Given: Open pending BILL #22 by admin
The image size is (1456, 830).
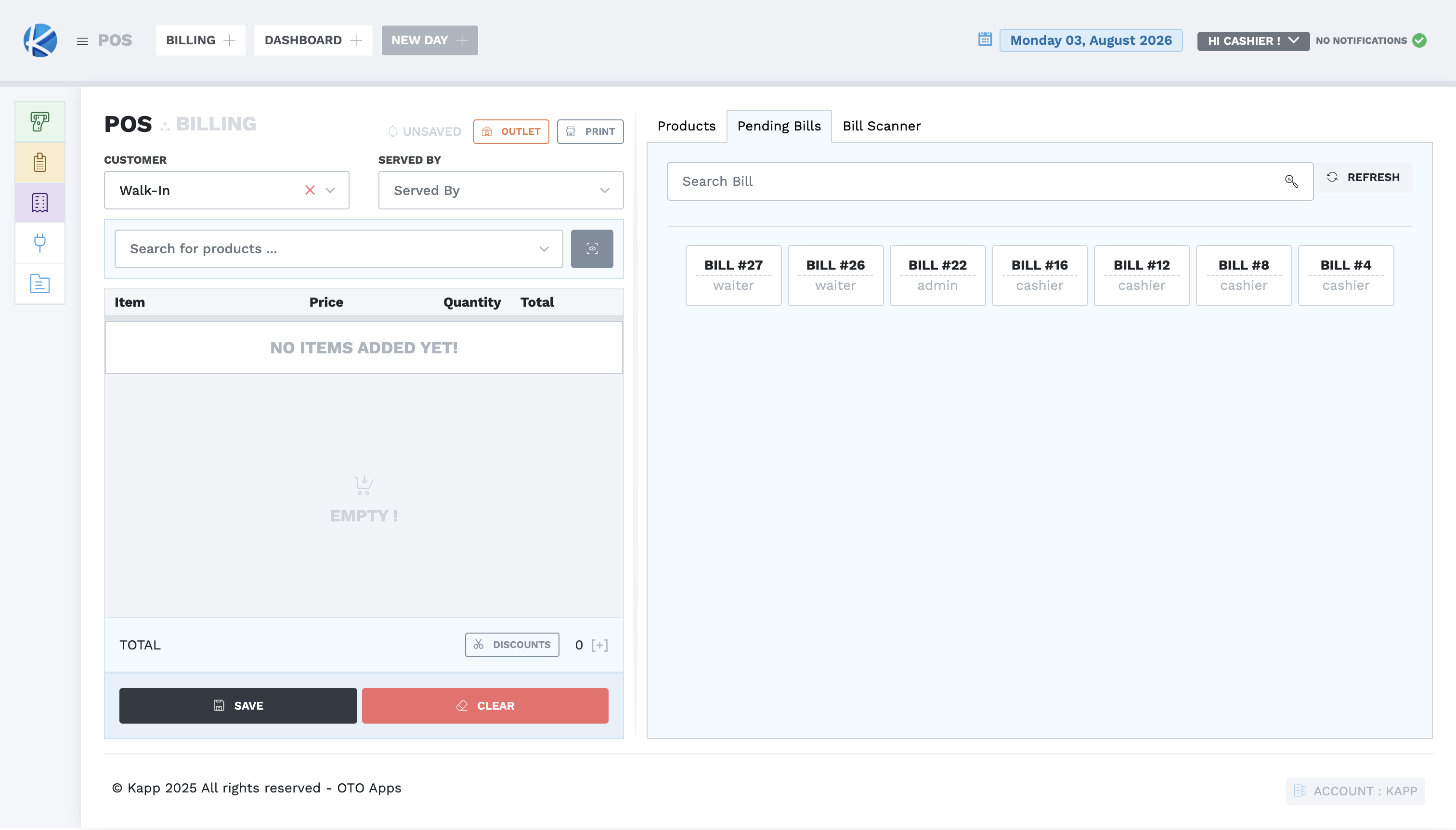Looking at the screenshot, I should point(937,275).
